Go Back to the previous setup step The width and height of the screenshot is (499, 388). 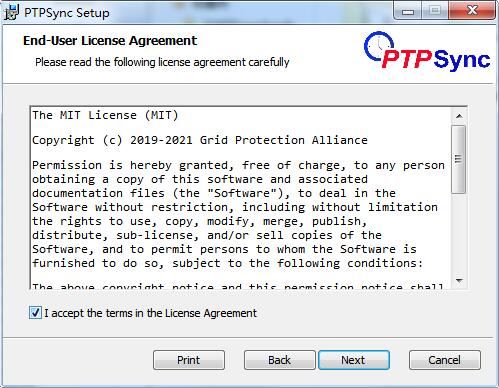pyautogui.click(x=279, y=360)
